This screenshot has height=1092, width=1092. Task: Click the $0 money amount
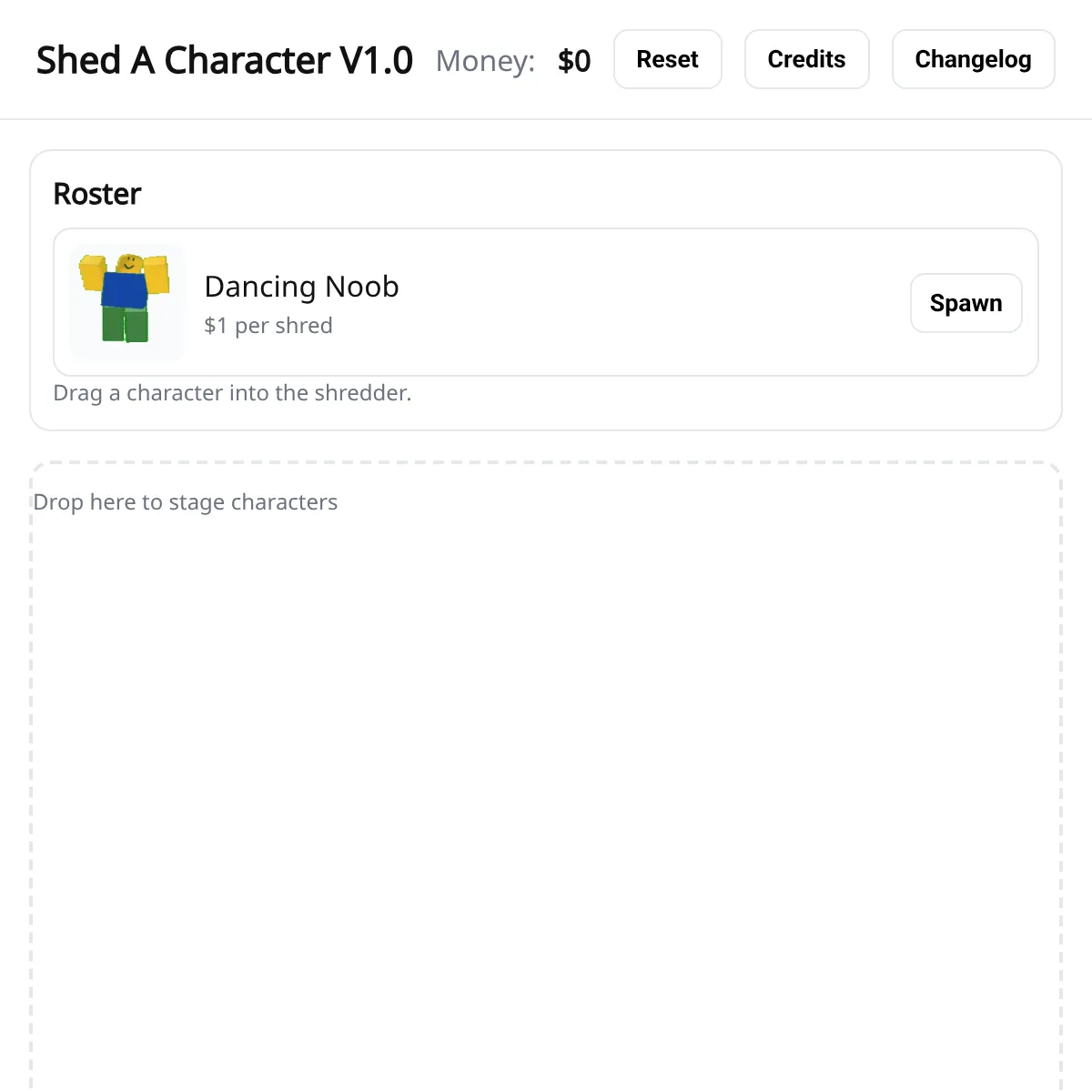tap(574, 61)
